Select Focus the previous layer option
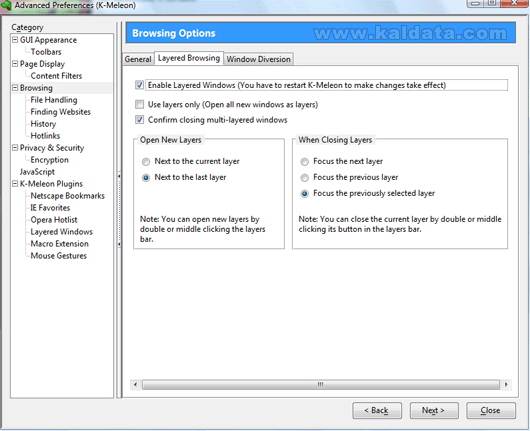Image resolution: width=530 pixels, height=431 pixels. (305, 177)
